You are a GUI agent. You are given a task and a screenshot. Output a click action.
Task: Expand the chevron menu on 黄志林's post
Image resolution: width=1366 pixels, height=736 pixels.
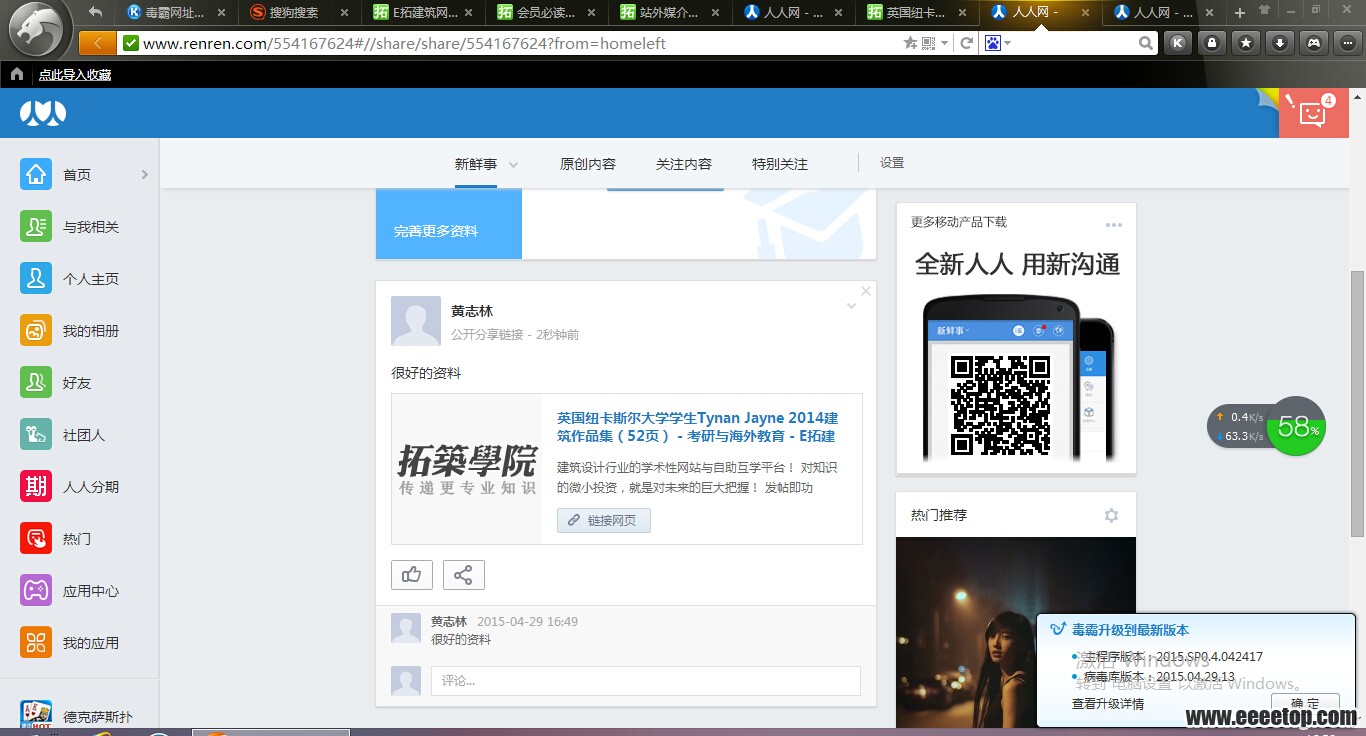tap(851, 306)
